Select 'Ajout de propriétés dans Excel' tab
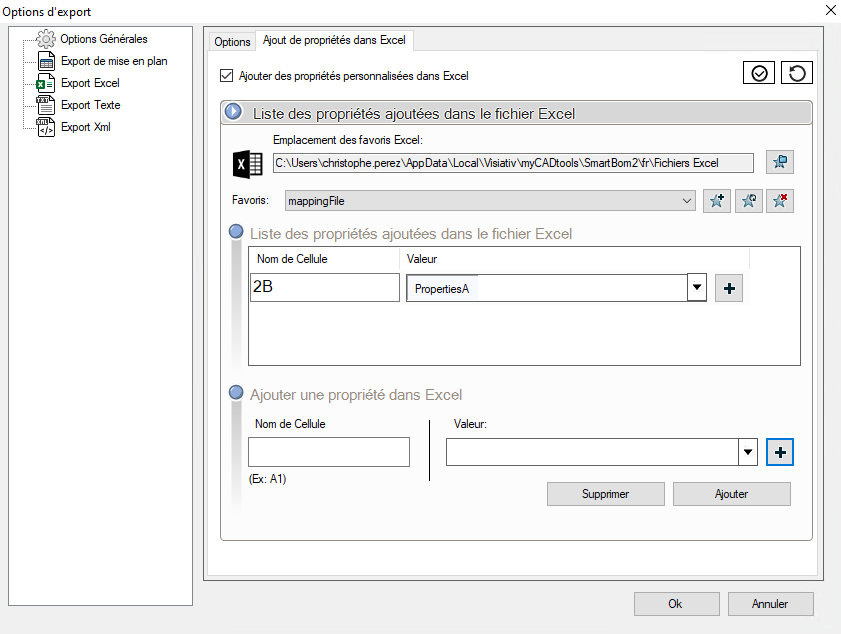Screen dimensions: 841x634 tap(334, 41)
